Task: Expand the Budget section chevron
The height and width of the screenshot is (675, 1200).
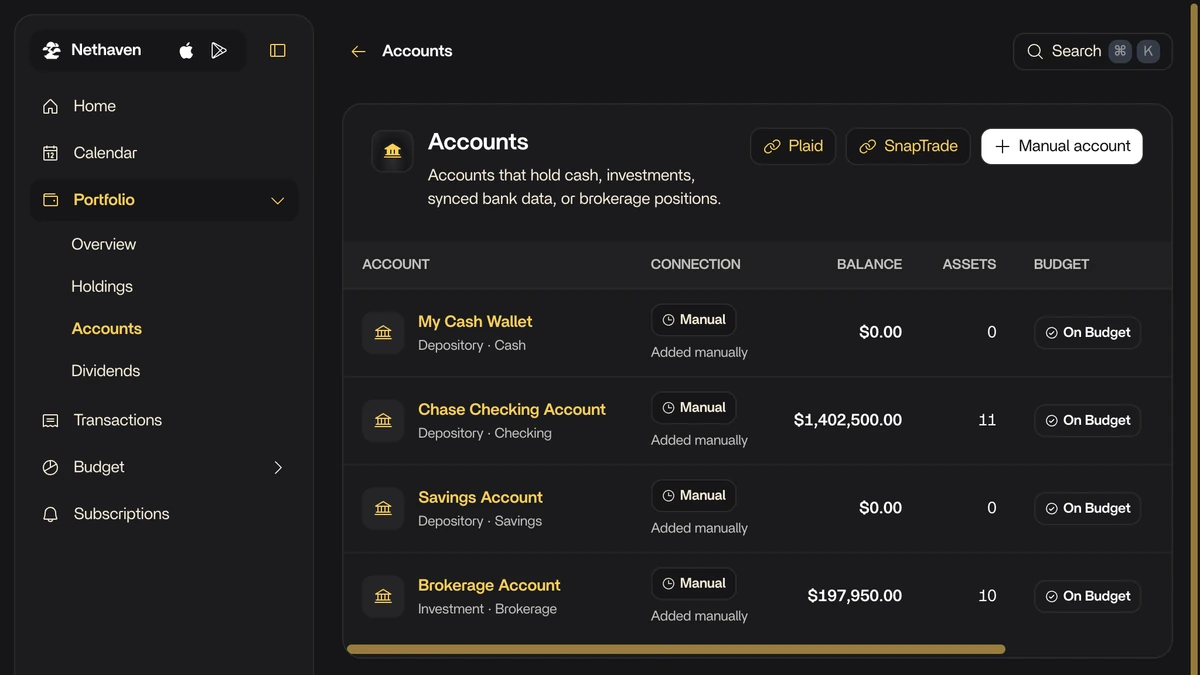Action: point(278,468)
